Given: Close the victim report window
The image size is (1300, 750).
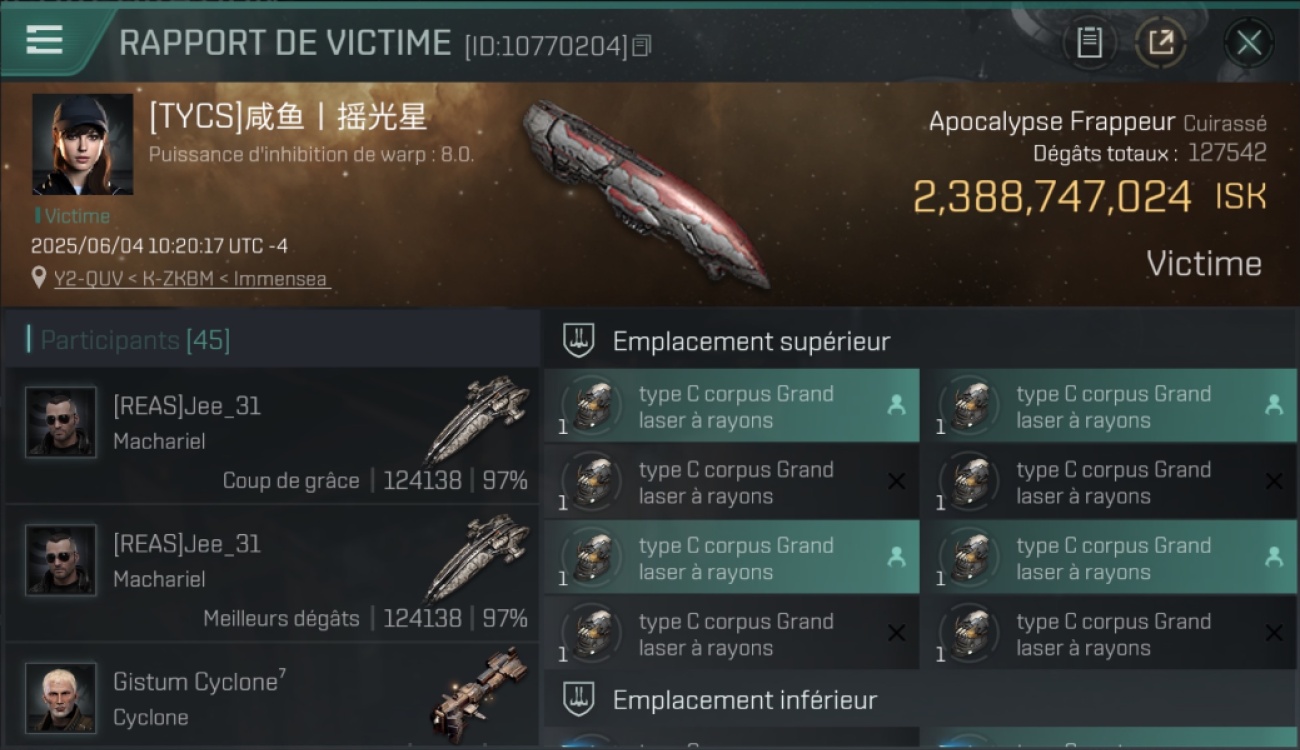Looking at the screenshot, I should pos(1249,42).
